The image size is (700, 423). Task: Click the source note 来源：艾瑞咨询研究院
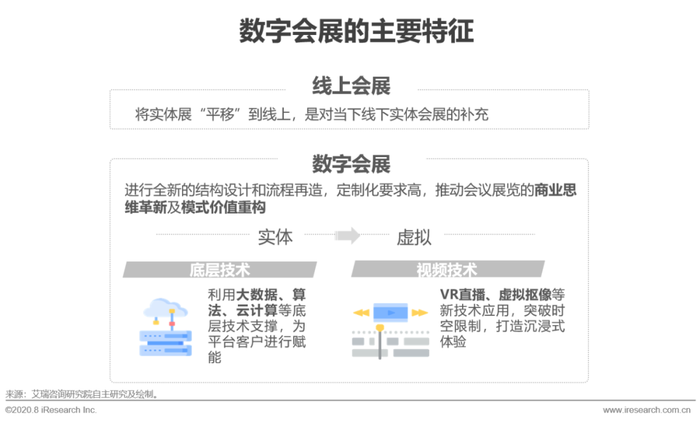(82, 394)
